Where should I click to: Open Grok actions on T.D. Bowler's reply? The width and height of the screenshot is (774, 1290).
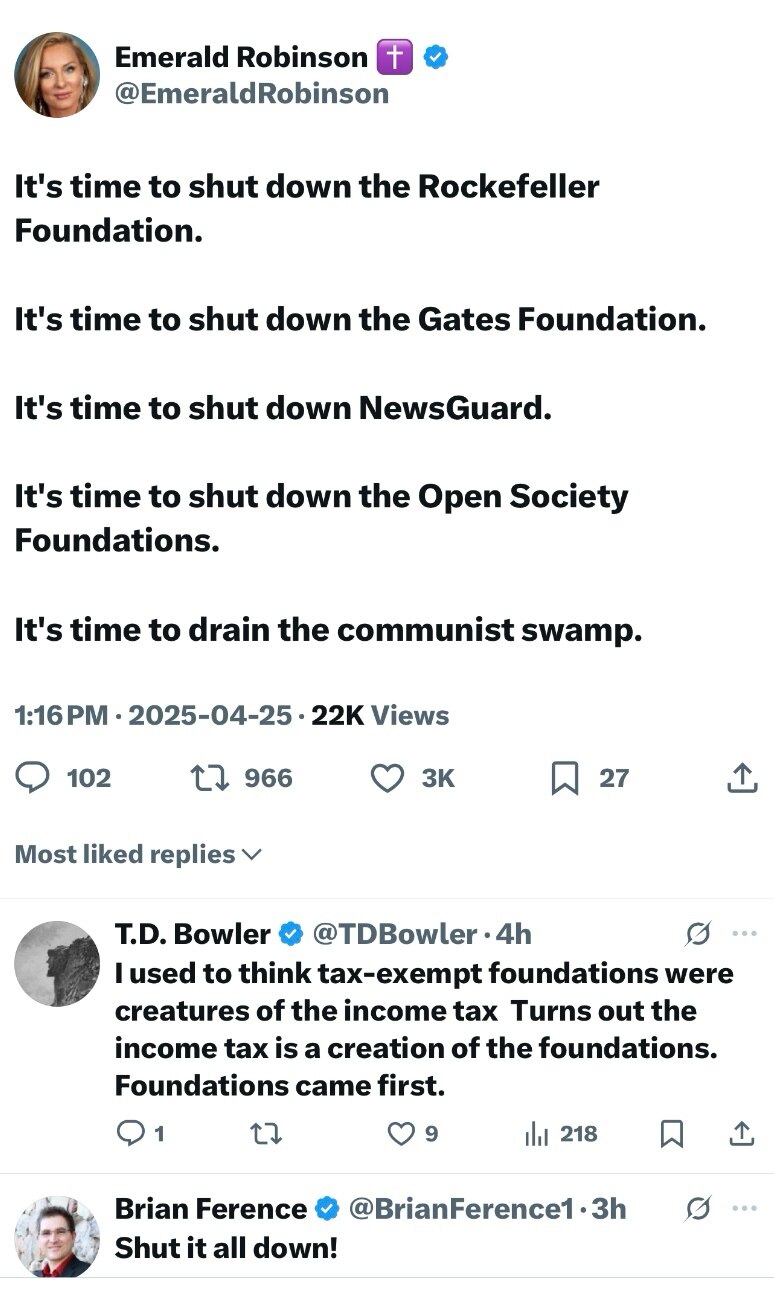click(x=699, y=934)
